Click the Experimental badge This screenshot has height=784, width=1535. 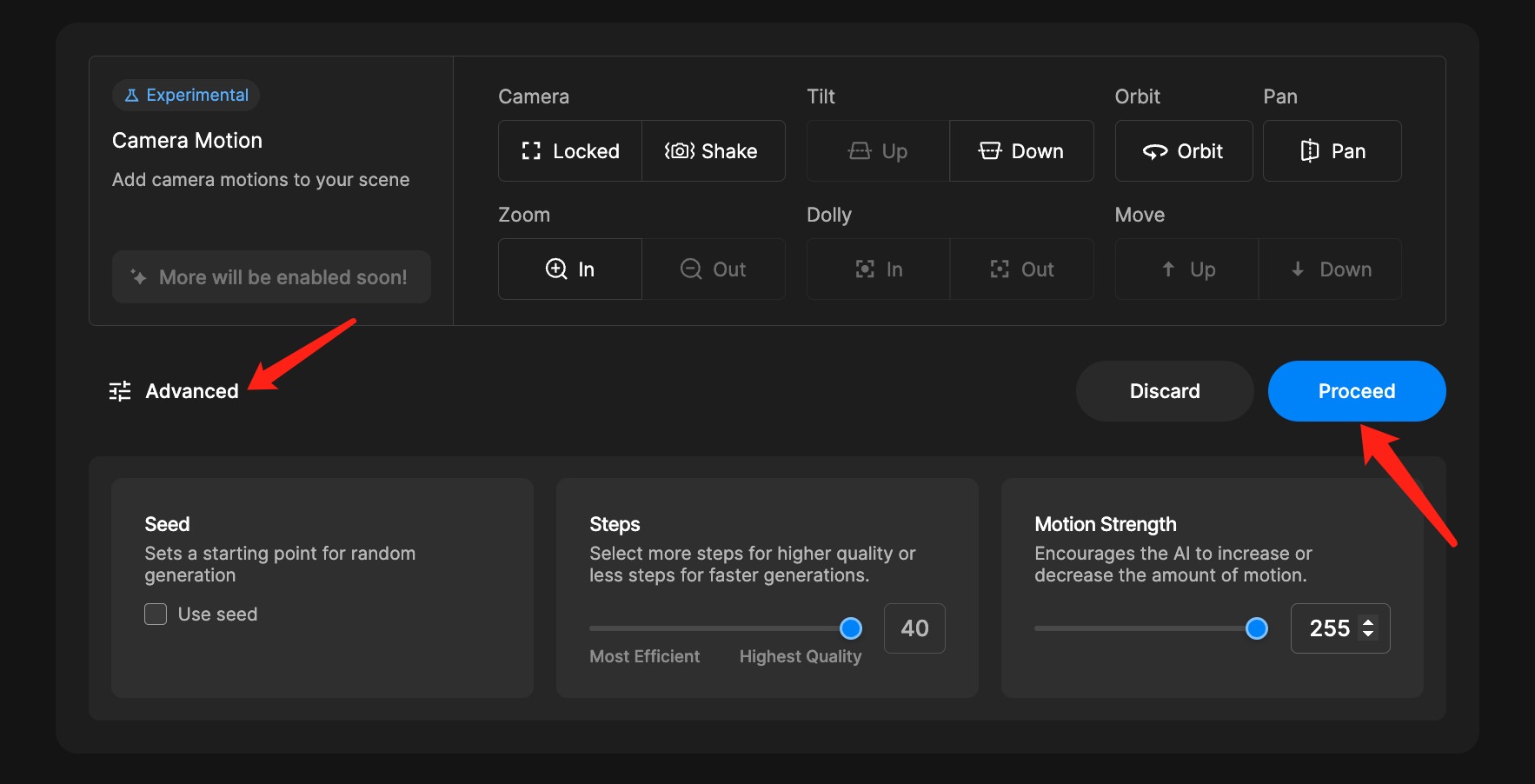[186, 96]
